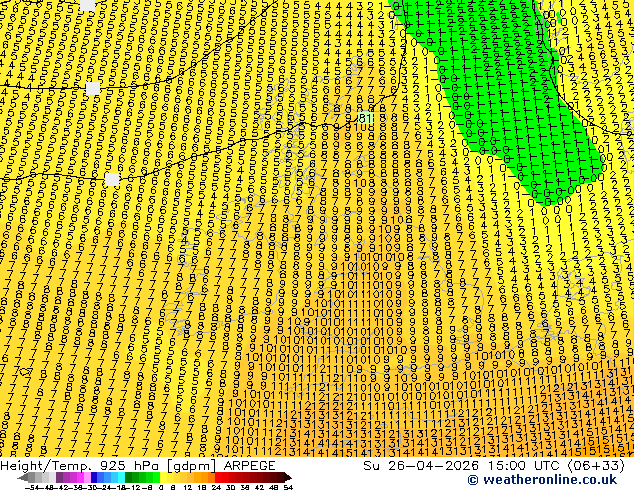
Task: Click the middle white contour label square
Action: (x=93, y=88)
